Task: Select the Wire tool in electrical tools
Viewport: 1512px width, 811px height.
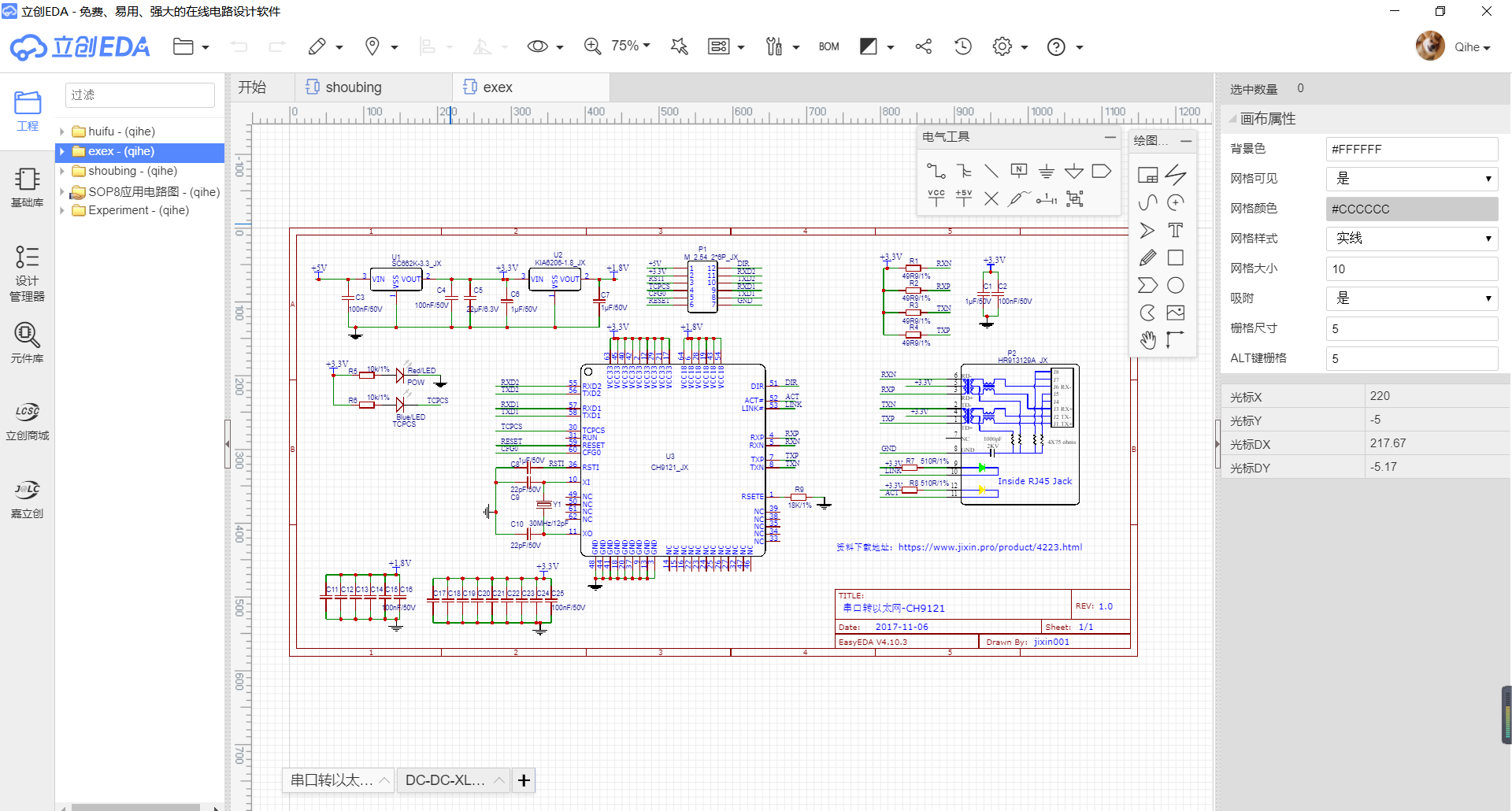Action: coord(936,171)
